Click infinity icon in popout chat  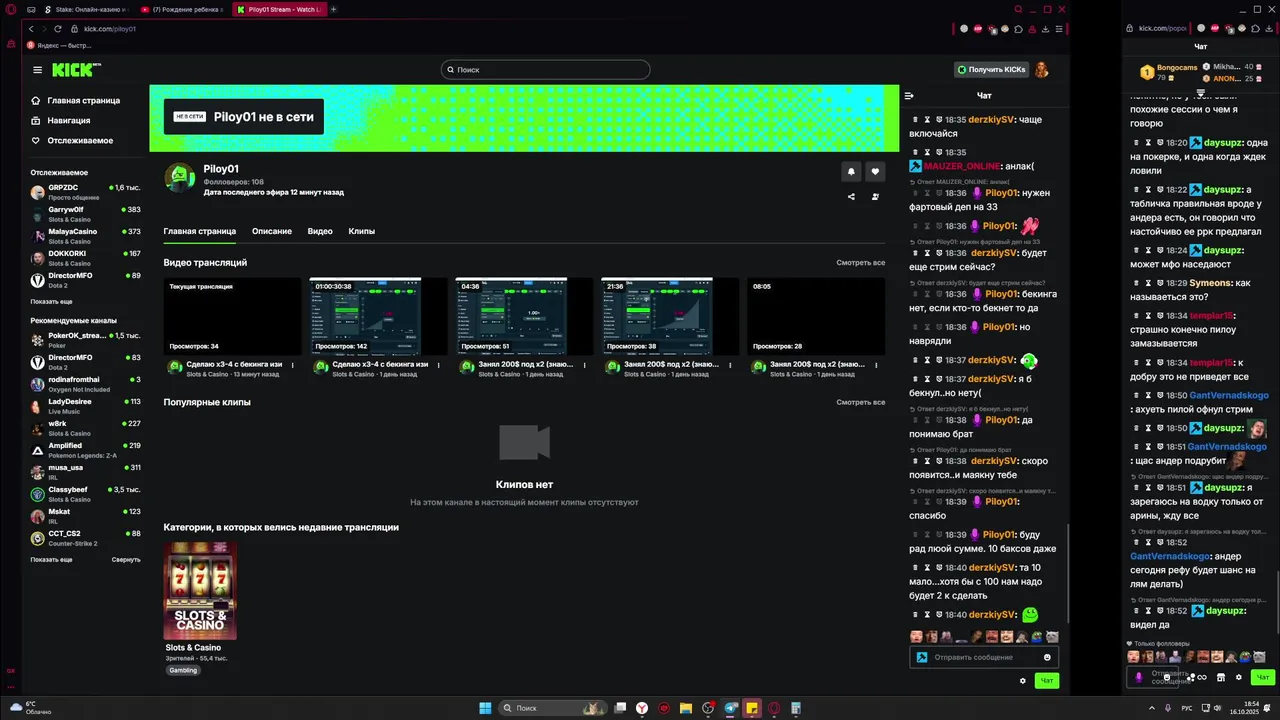[1201, 677]
